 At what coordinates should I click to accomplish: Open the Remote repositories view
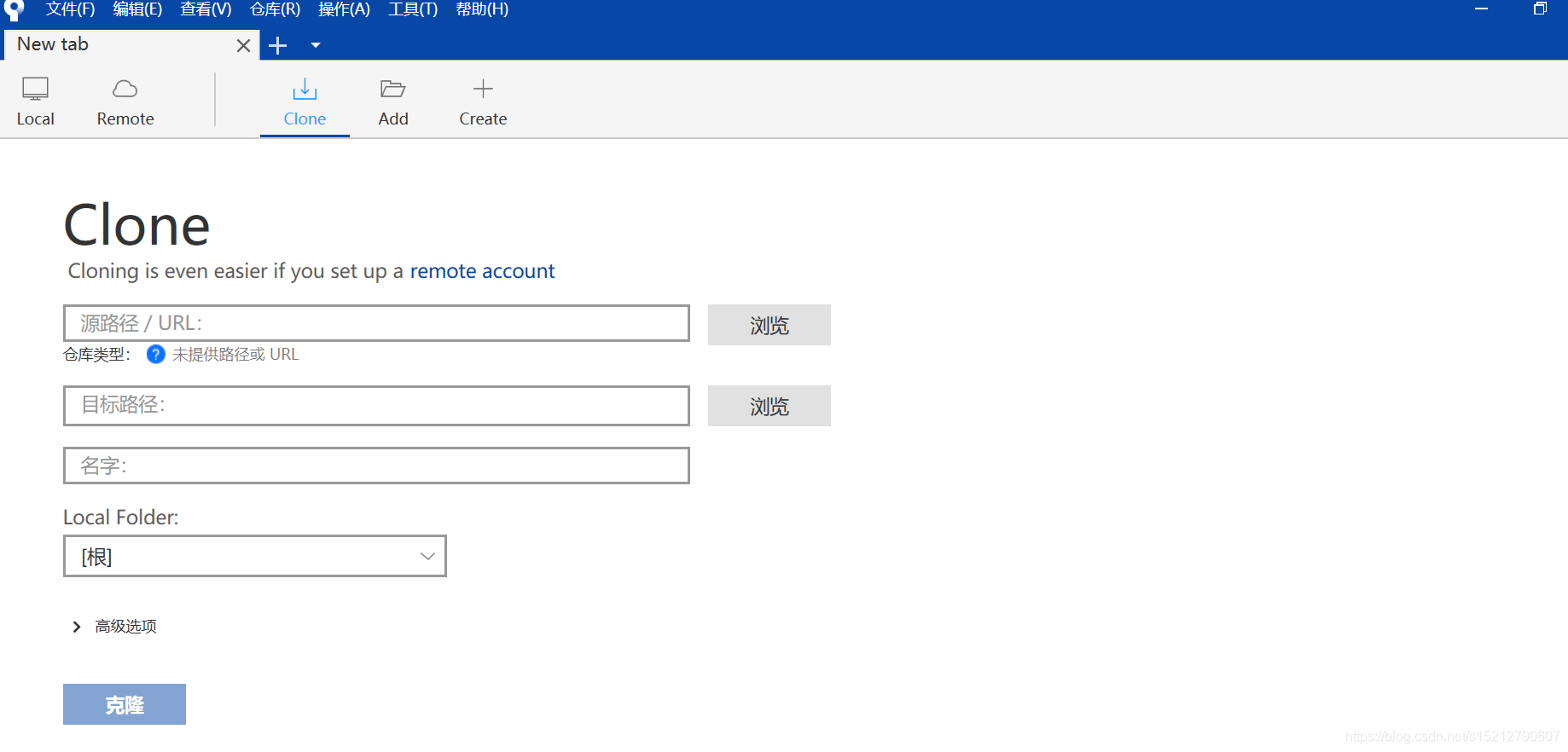pyautogui.click(x=125, y=101)
